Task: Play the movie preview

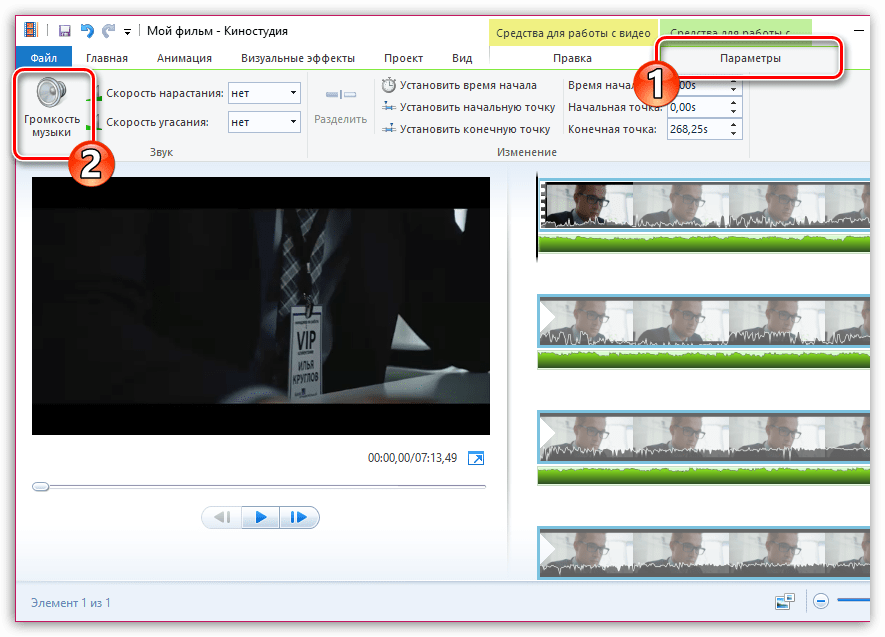Action: coord(261,517)
